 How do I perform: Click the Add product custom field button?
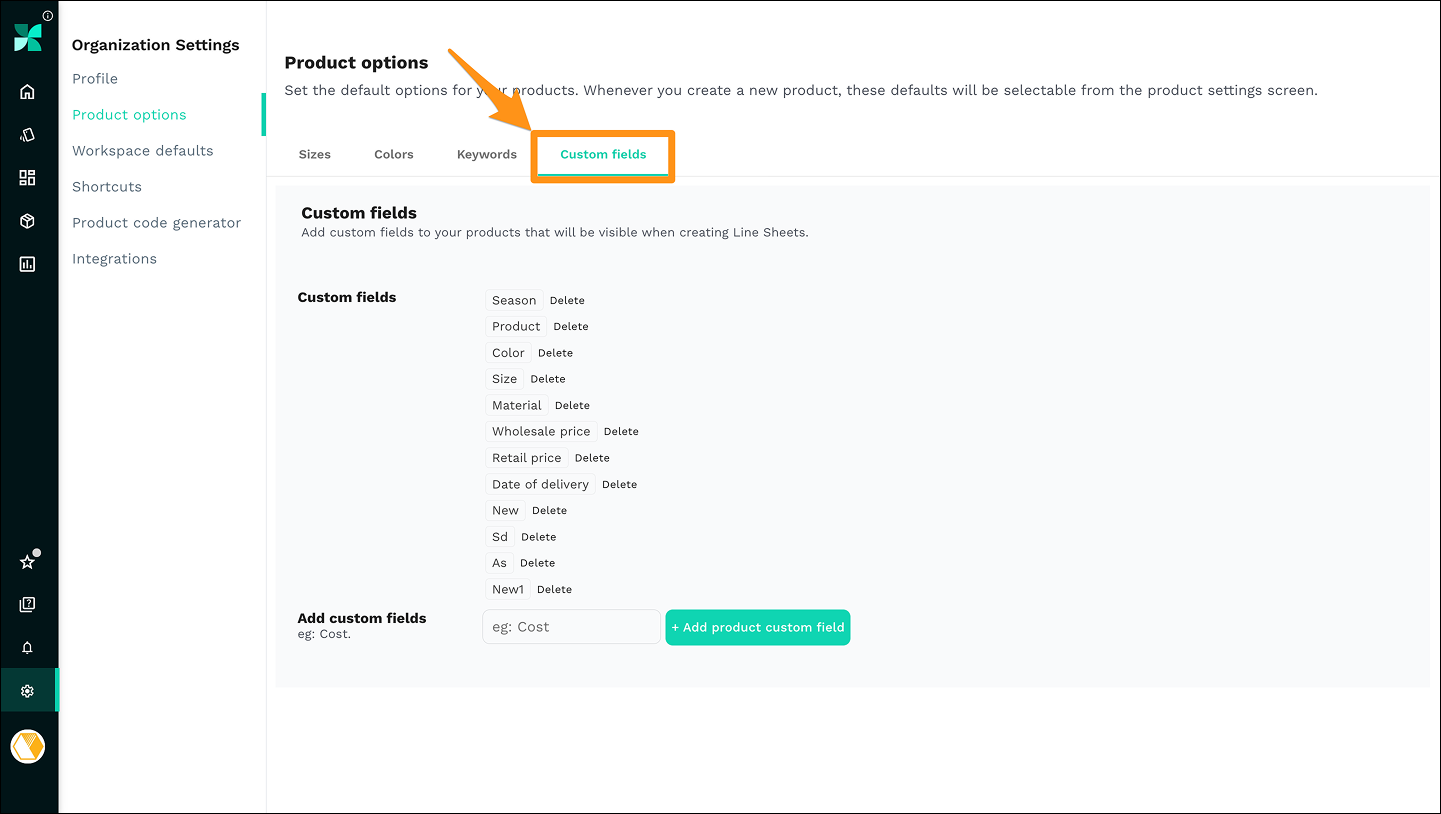coord(758,627)
